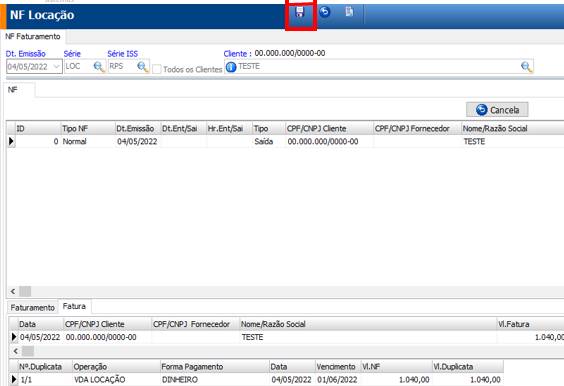Click the Normal cell in NF grid
Image resolution: width=564 pixels, height=386 pixels.
point(88,141)
